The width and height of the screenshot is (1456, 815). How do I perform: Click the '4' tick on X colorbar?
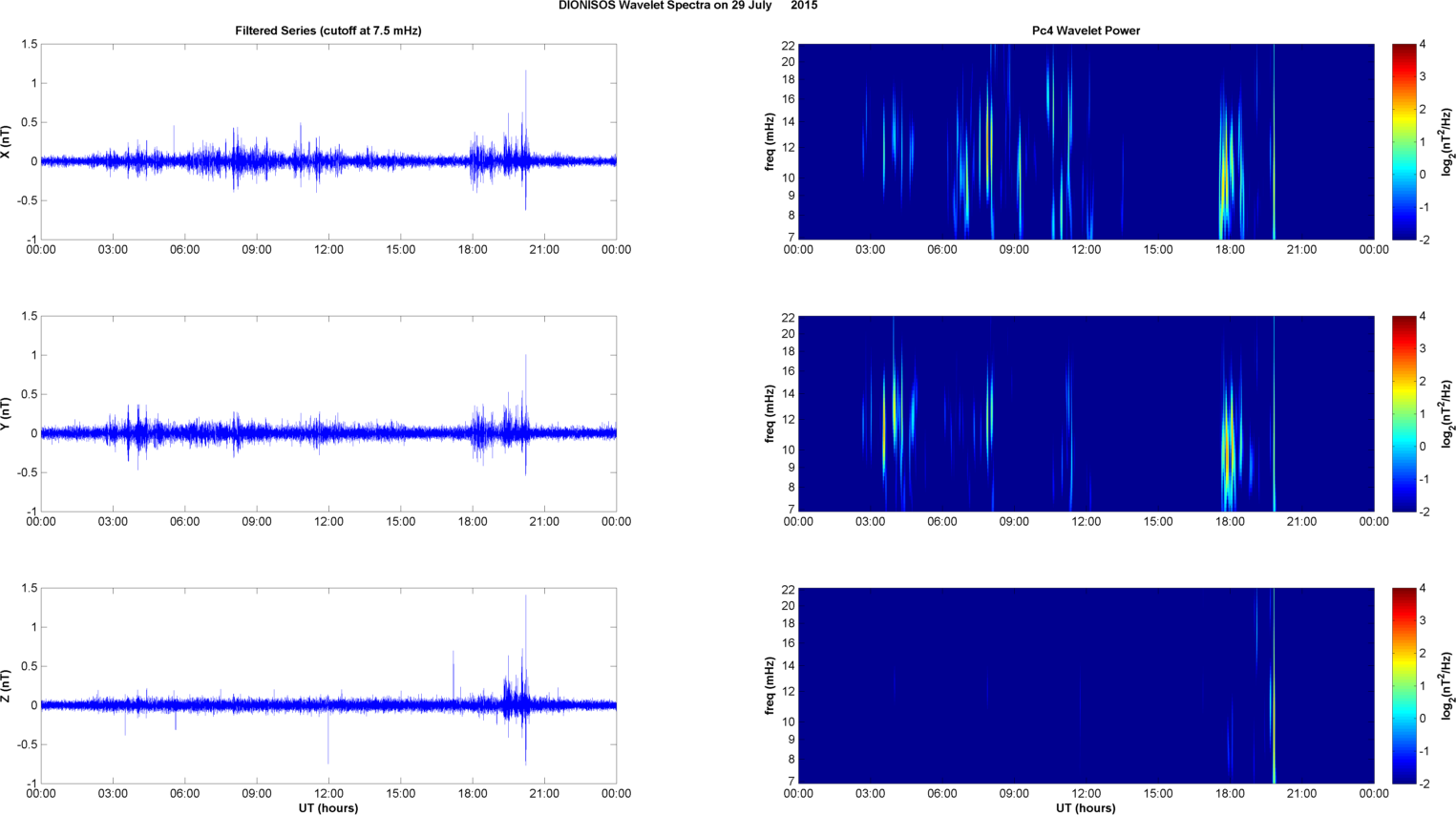pos(1423,45)
